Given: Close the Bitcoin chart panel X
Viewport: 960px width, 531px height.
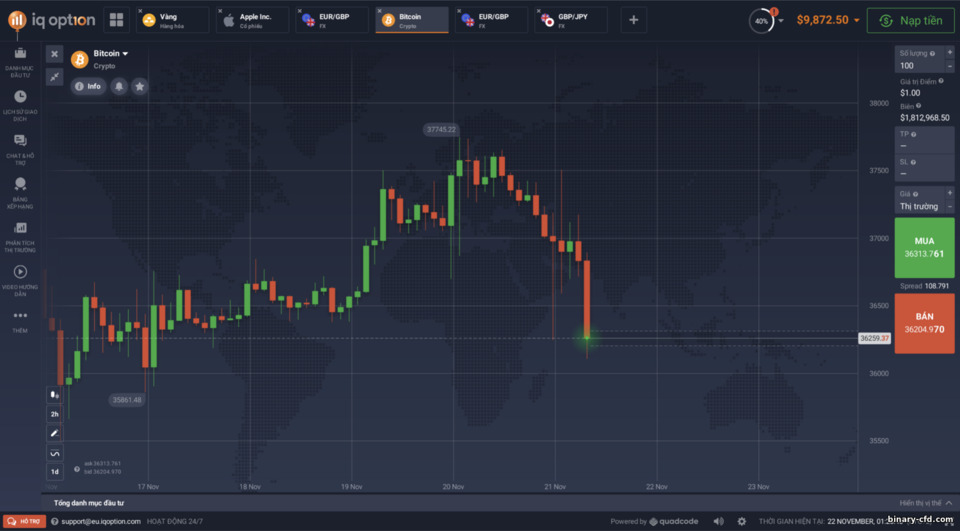Looking at the screenshot, I should coord(54,54).
